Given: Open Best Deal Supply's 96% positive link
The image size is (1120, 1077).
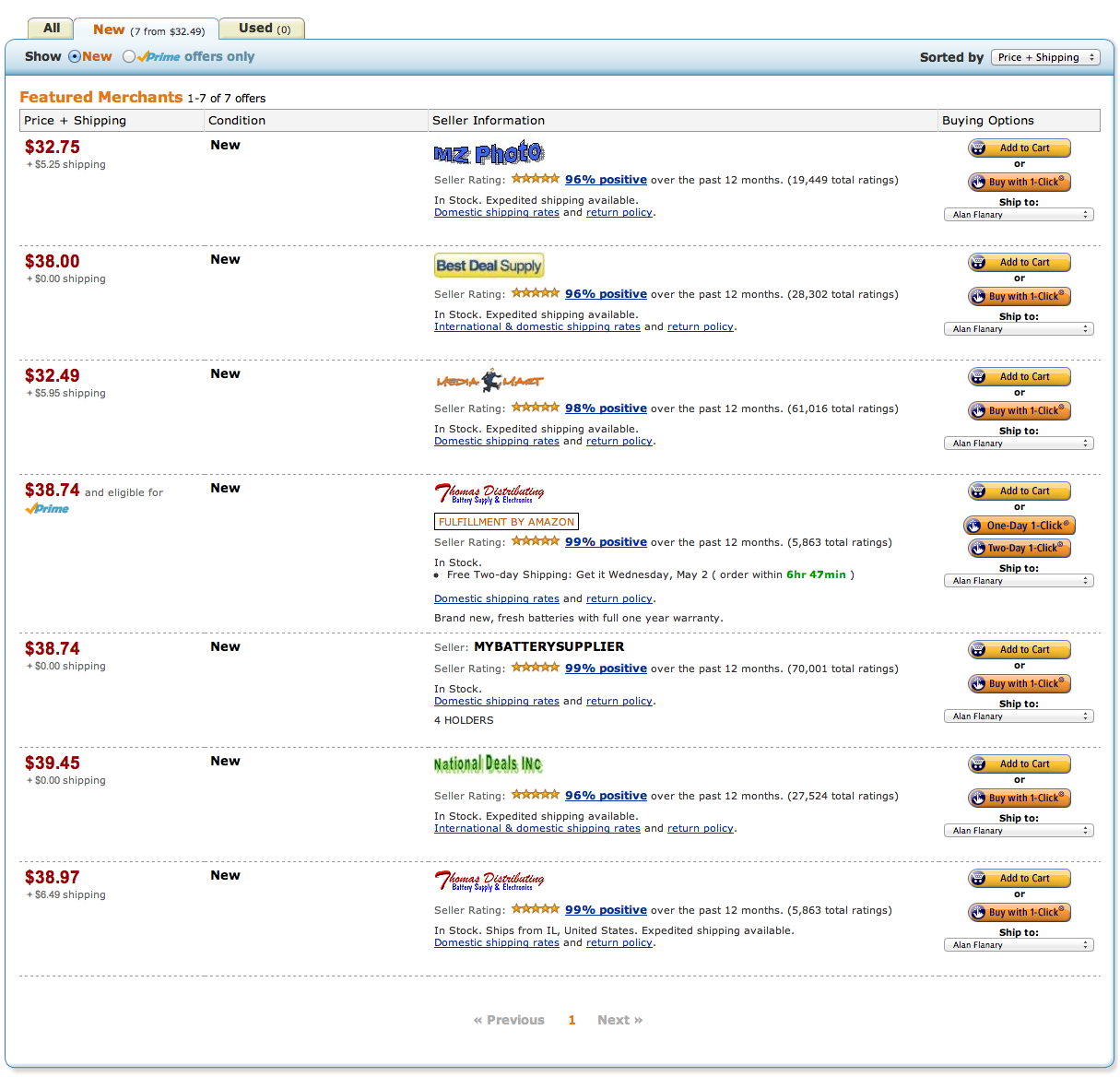Looking at the screenshot, I should [x=606, y=294].
